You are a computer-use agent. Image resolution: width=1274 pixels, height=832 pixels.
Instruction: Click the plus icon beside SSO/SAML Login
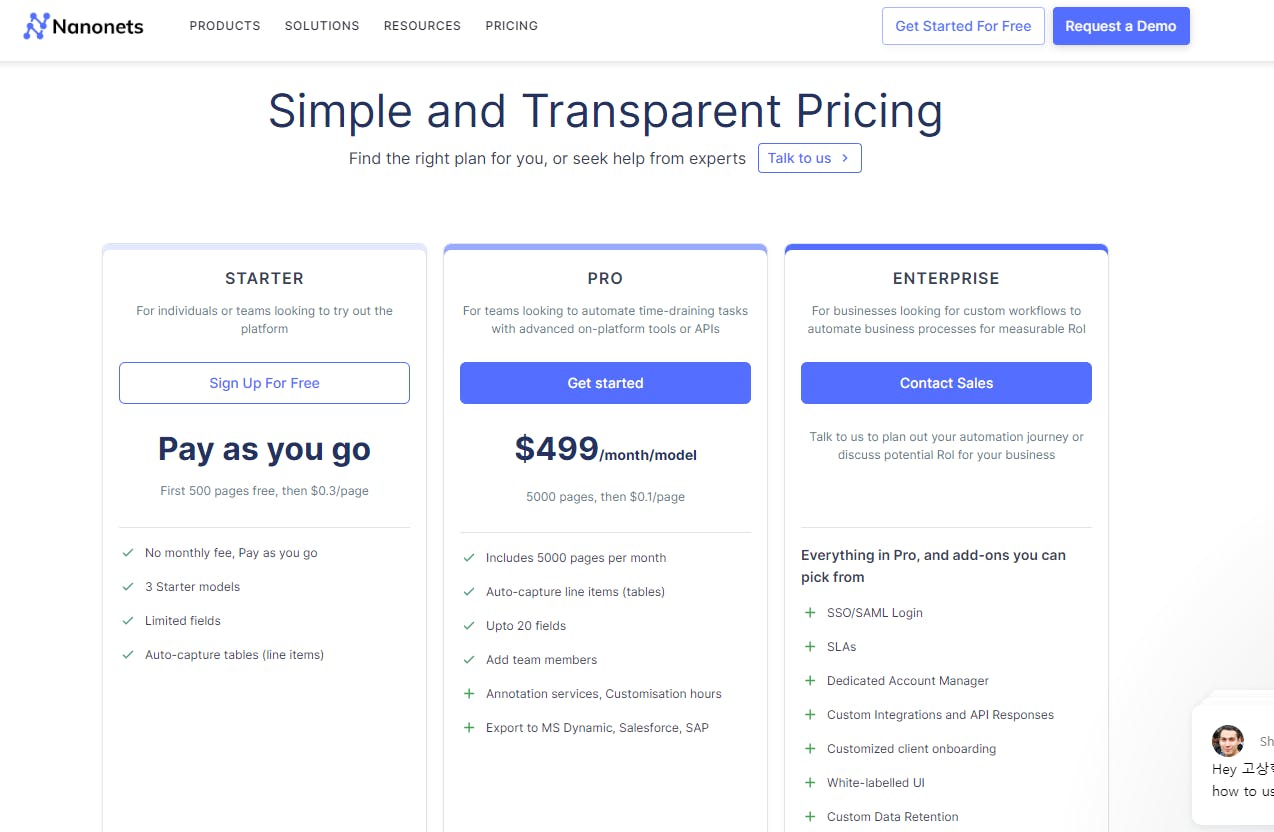click(810, 613)
